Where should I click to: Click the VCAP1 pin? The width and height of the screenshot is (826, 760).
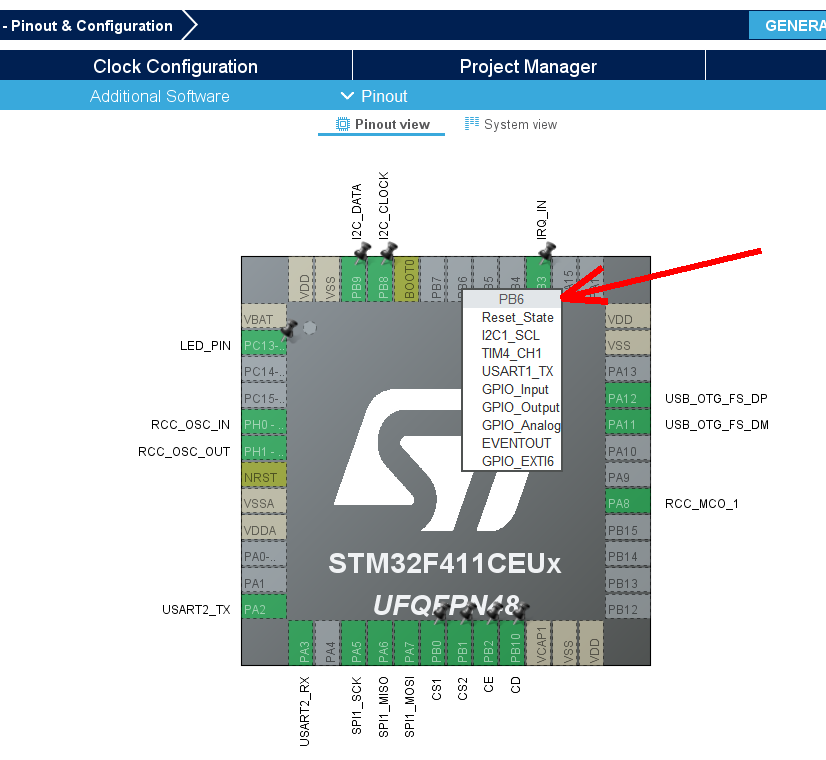(540, 643)
